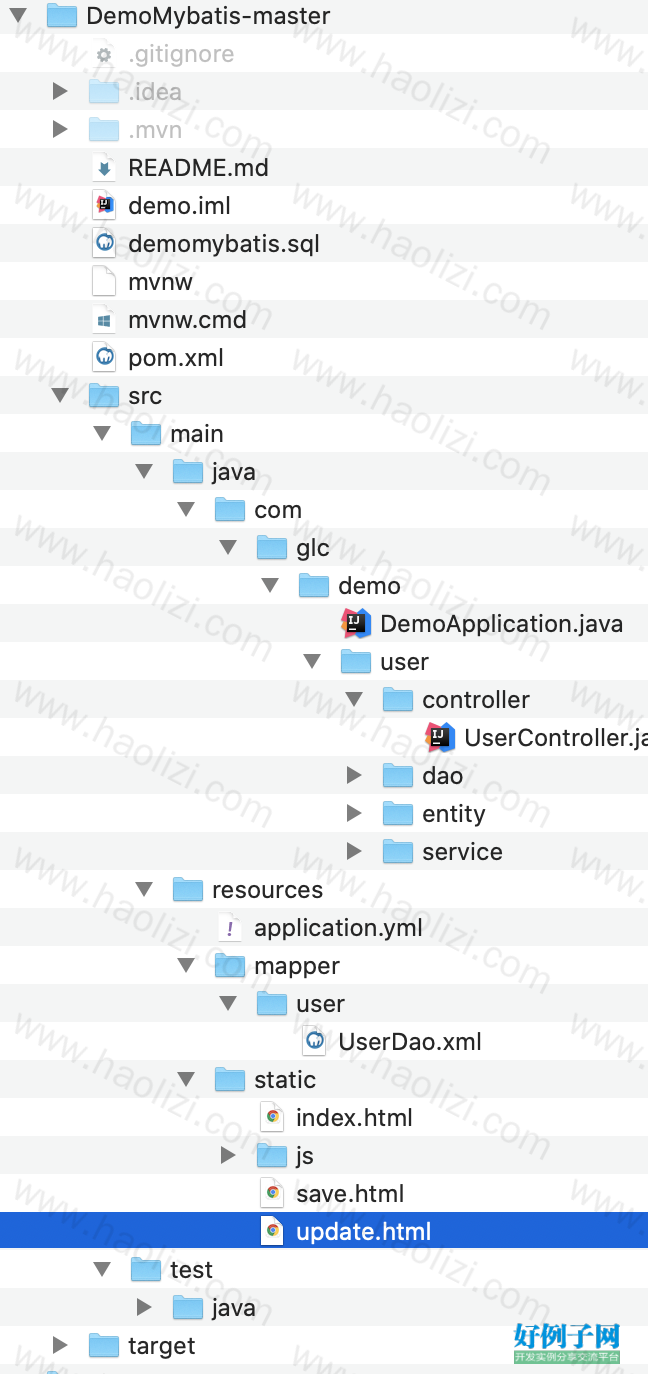Click the UserController.java IntelliJ icon
Image resolution: width=648 pixels, height=1374 pixels.
click(x=440, y=738)
